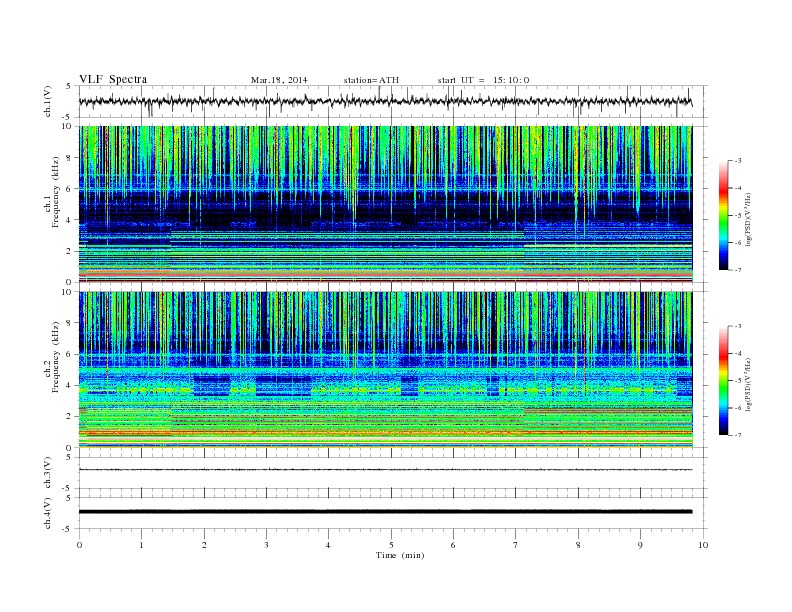Click the "ch.3(V)" axis label
The height and width of the screenshot is (612, 792).
47,473
